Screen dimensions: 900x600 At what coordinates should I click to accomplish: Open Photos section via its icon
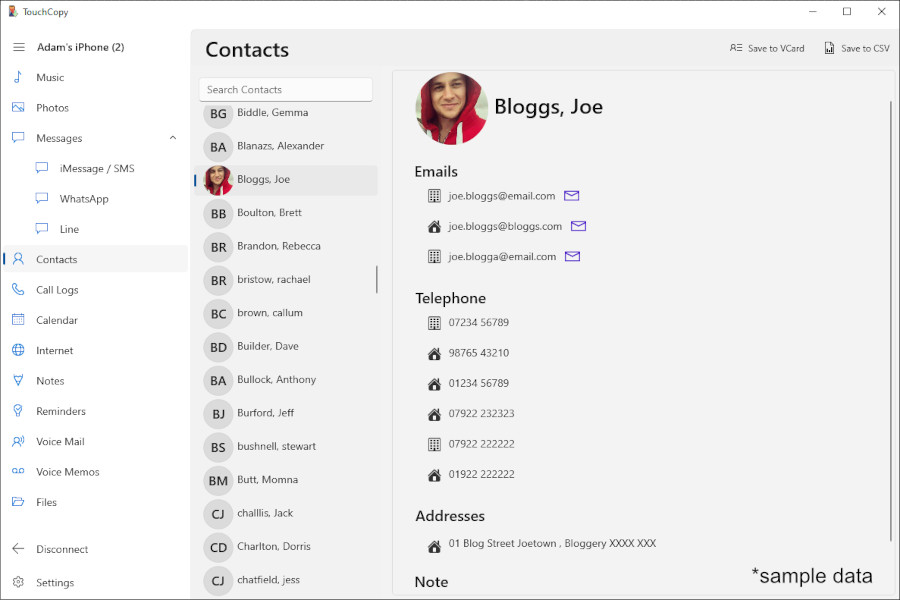(18, 108)
